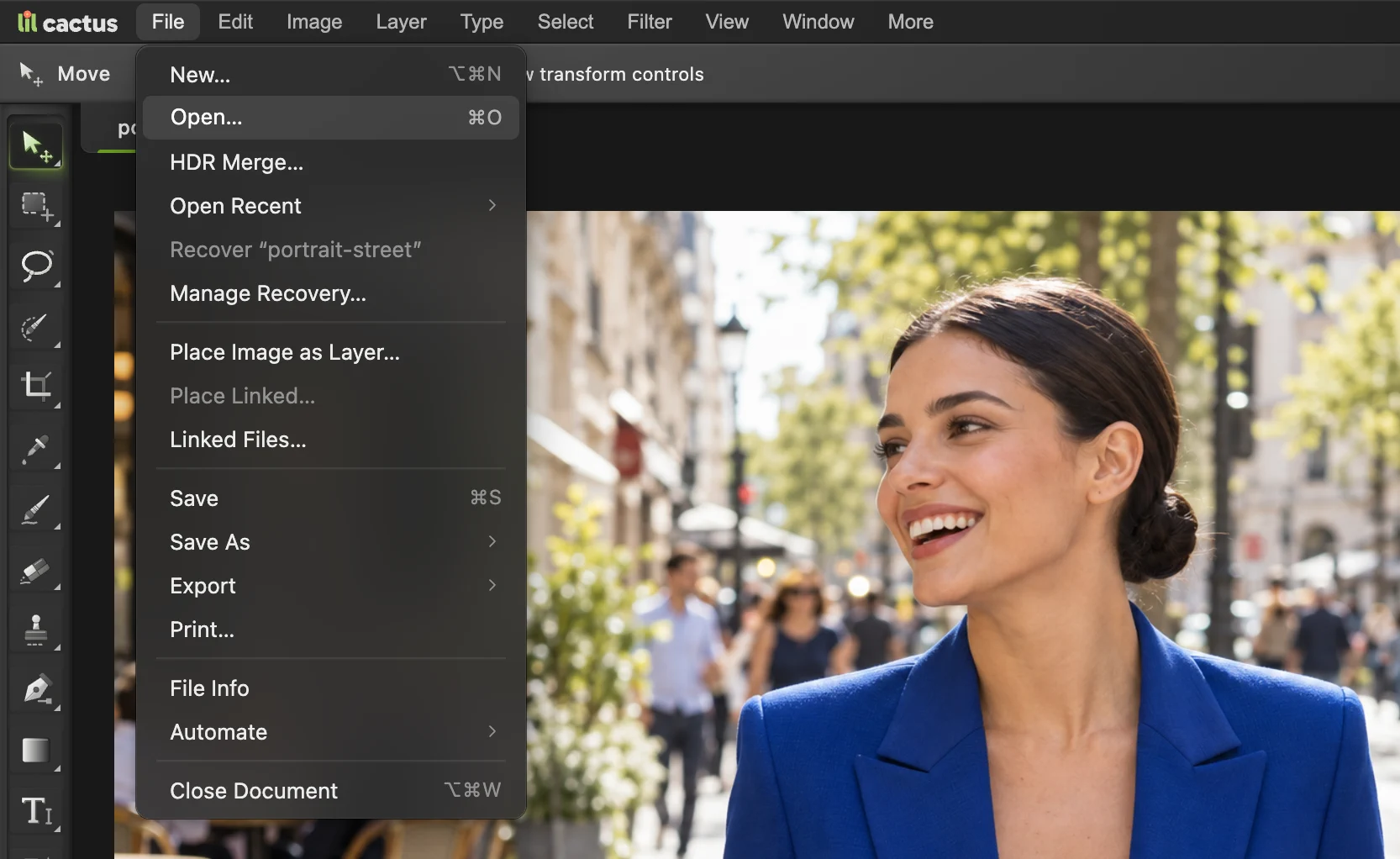Open the Select menu
The width and height of the screenshot is (1400, 859).
click(566, 22)
